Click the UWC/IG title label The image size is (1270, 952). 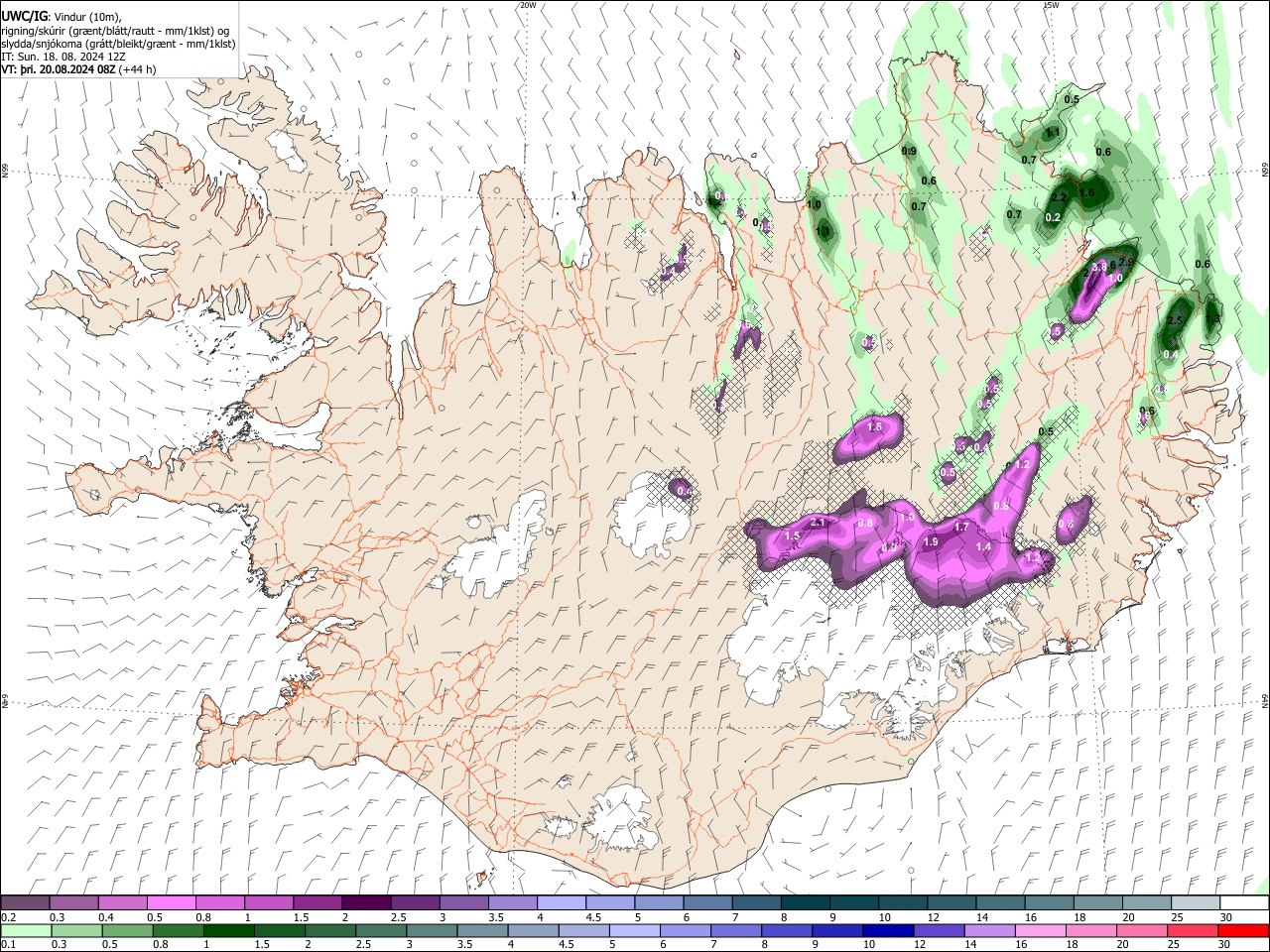tap(24, 17)
